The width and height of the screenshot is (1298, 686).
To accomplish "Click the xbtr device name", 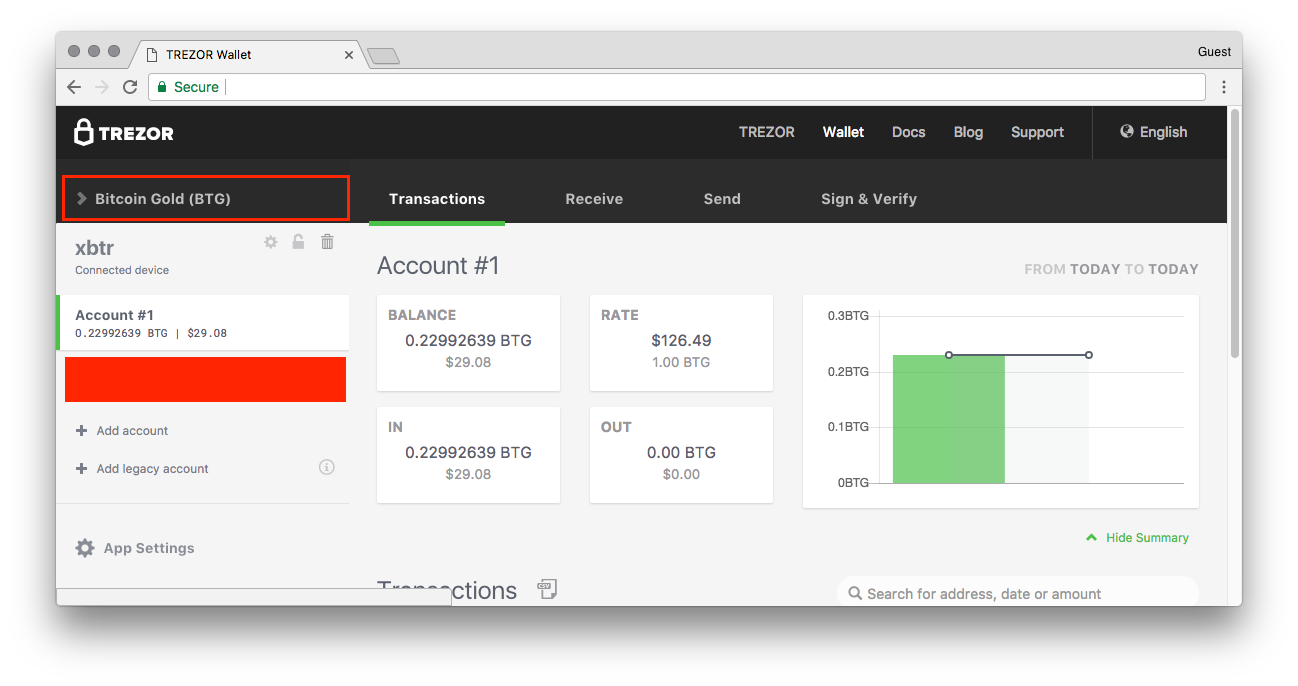I will pos(95,248).
